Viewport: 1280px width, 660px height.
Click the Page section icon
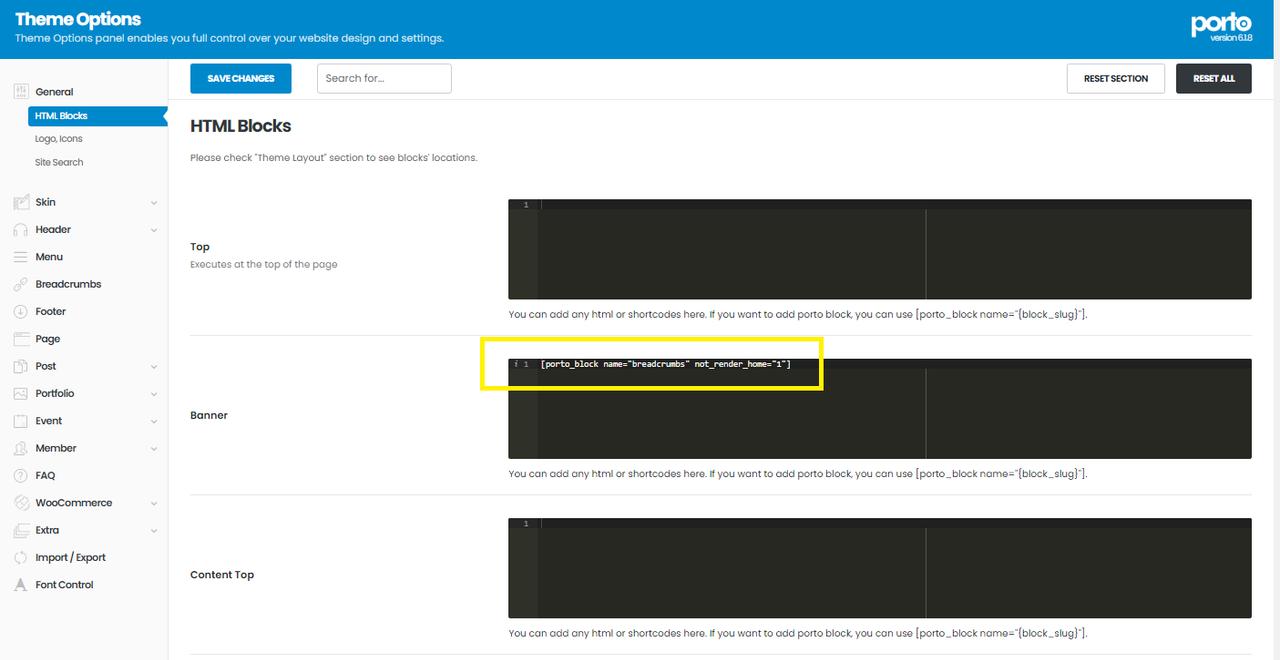(x=21, y=339)
